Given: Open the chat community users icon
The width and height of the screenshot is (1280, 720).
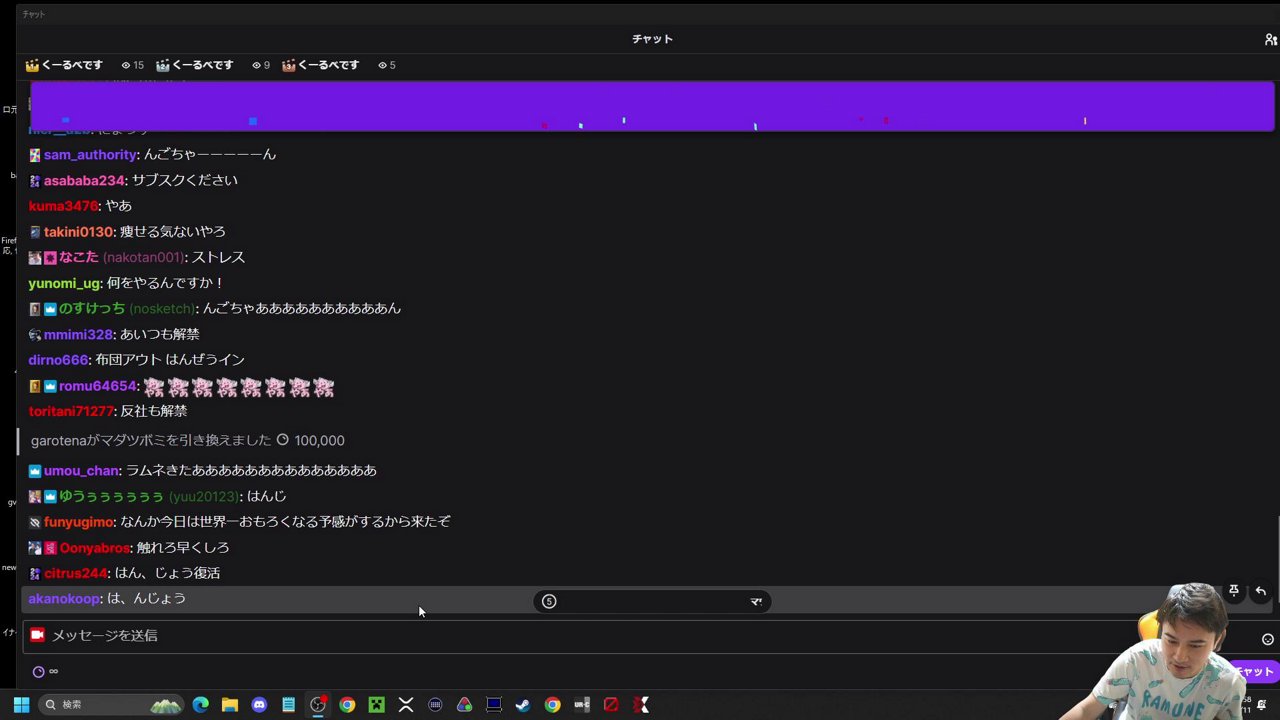Looking at the screenshot, I should [x=1270, y=40].
